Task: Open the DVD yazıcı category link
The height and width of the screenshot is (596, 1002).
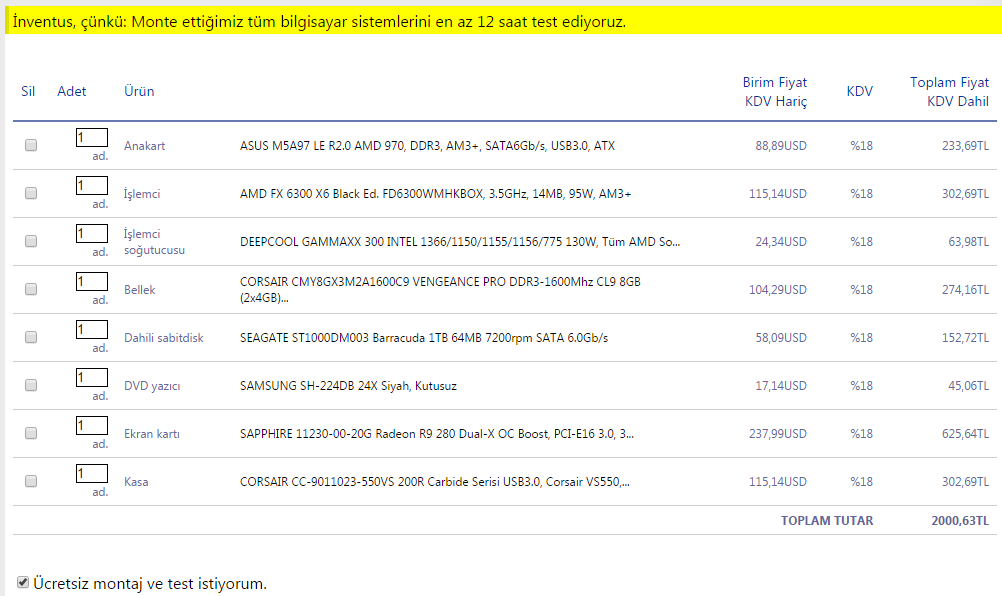Action: [152, 386]
